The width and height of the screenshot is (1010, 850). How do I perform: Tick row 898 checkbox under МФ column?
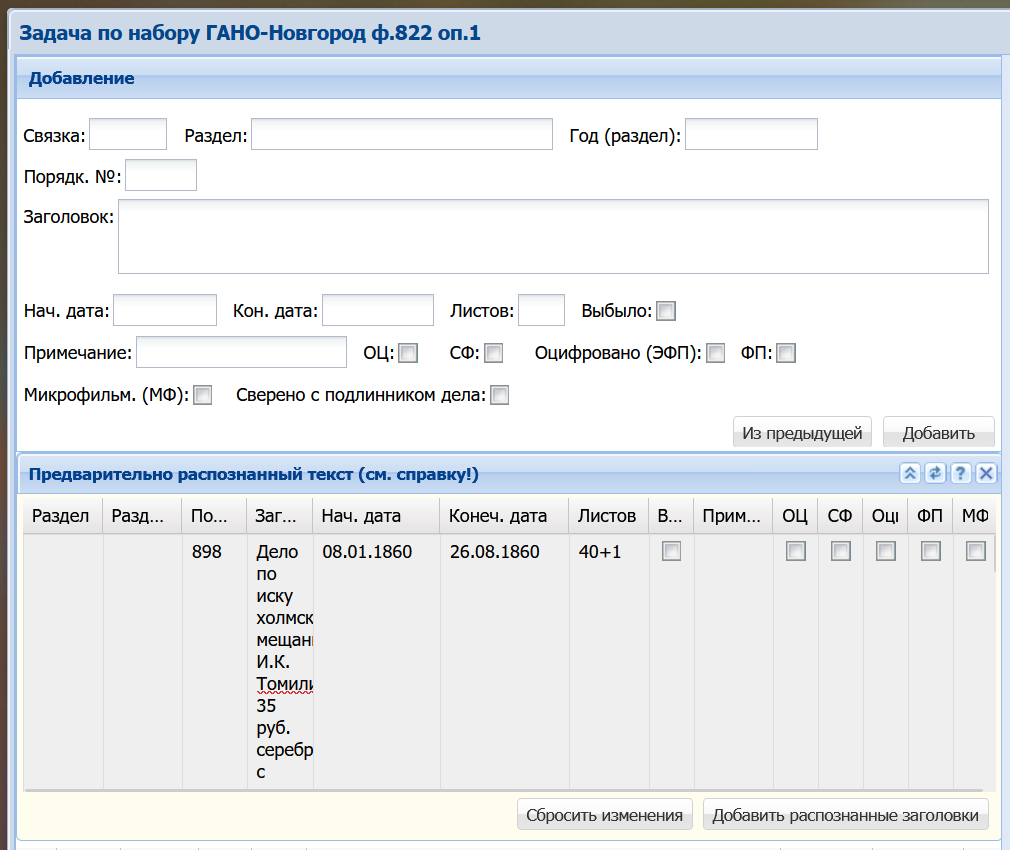[976, 551]
